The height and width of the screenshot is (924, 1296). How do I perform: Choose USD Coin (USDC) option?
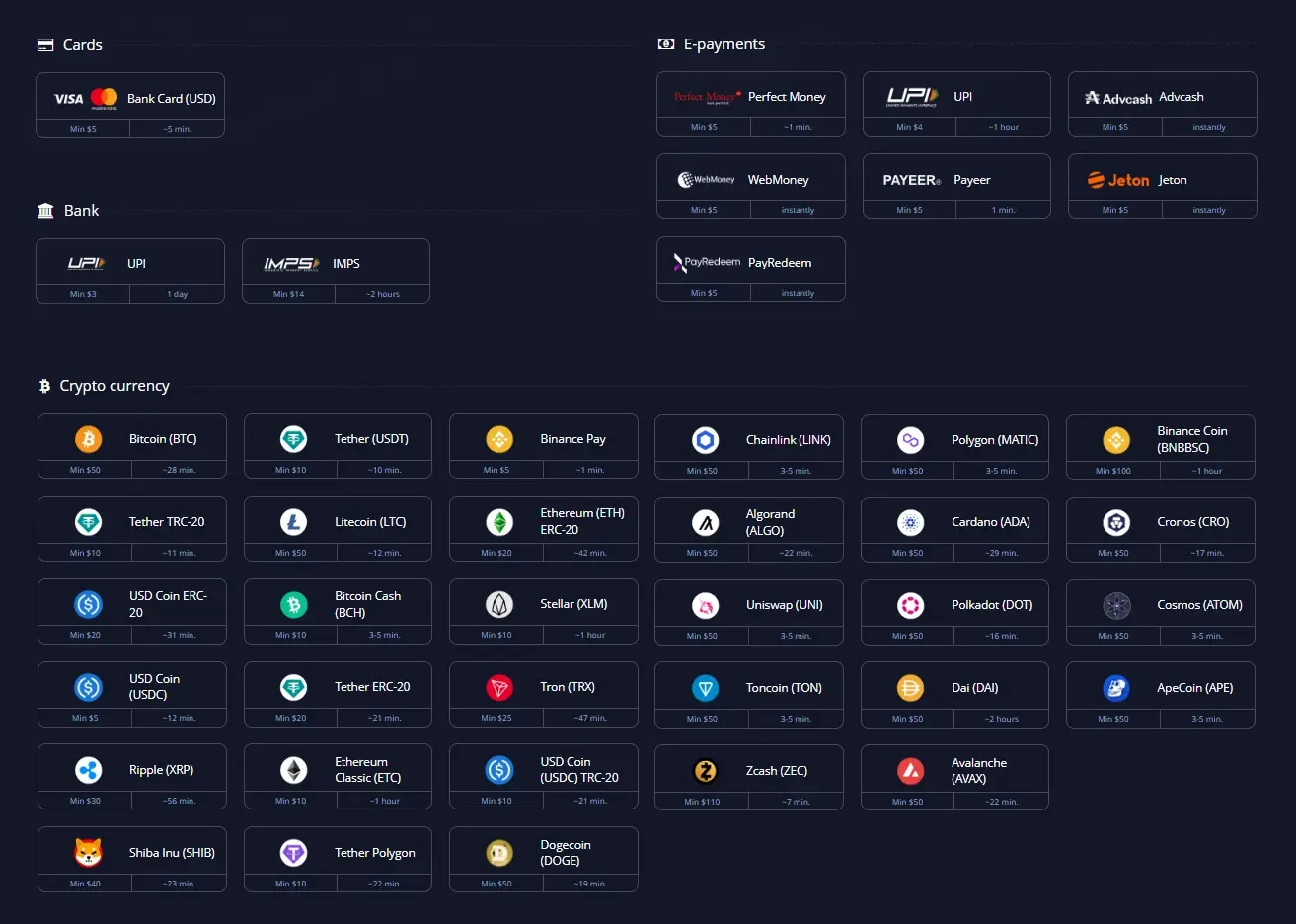click(132, 694)
